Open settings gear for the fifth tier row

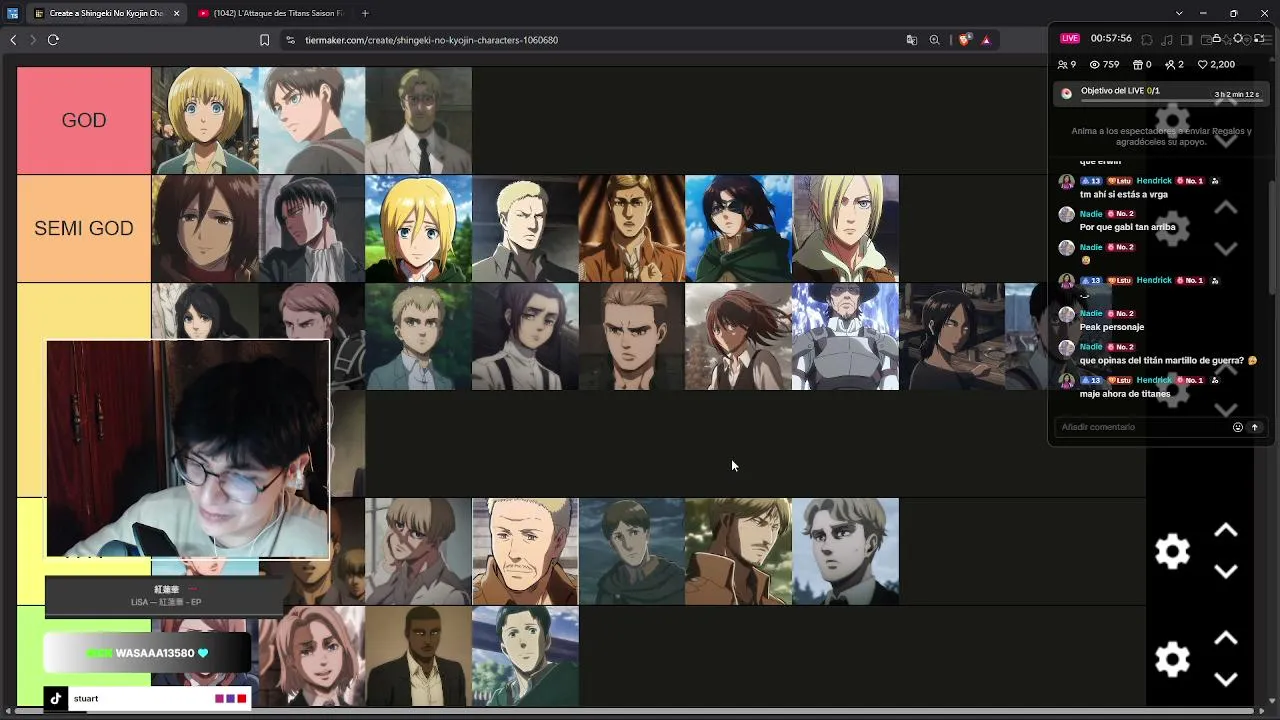pos(1172,551)
